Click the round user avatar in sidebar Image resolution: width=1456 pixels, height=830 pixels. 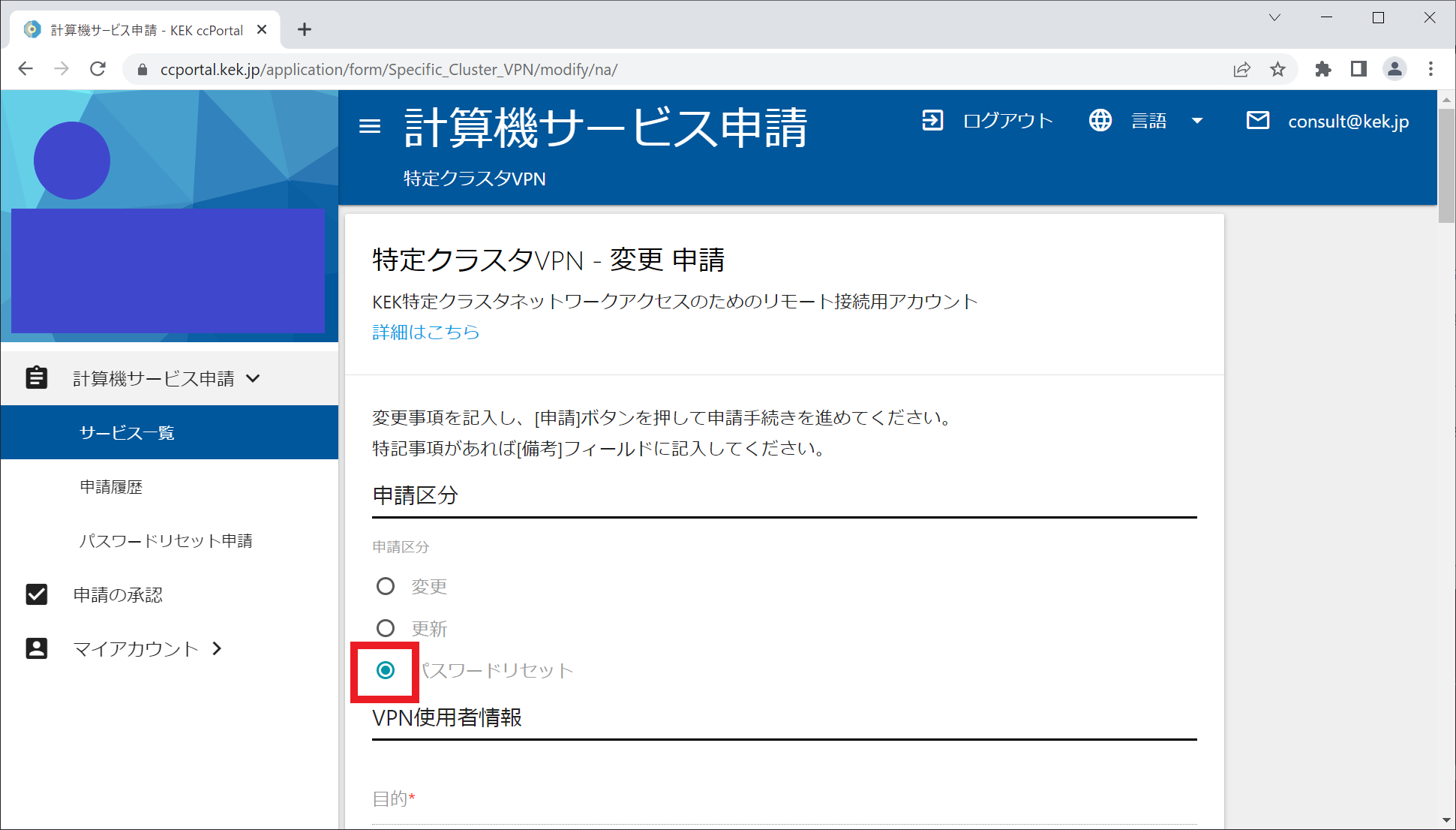(72, 161)
